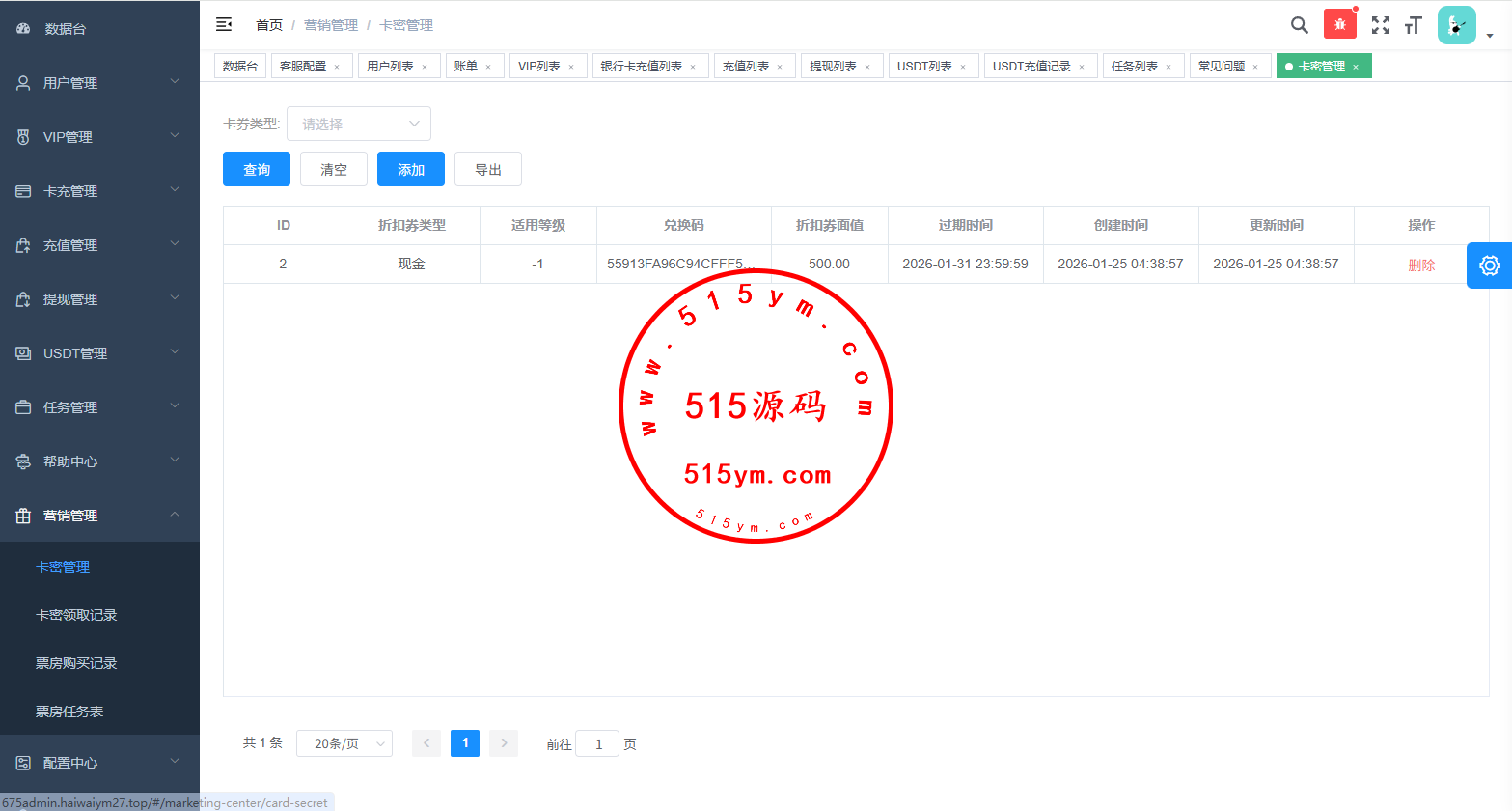Toggle fullscreen mode icon
The image size is (1512, 811).
[x=1381, y=25]
